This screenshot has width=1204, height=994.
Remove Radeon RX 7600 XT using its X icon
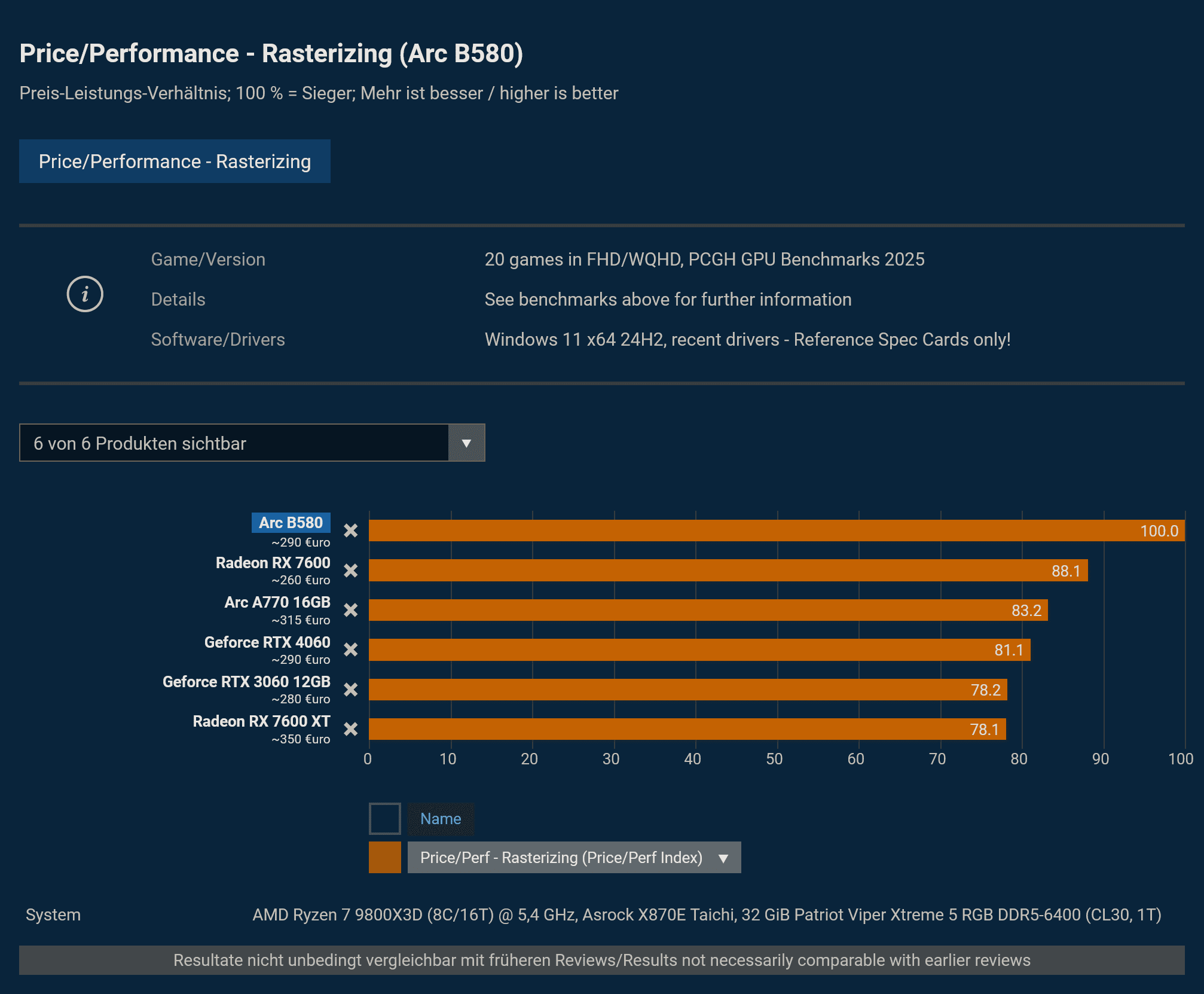point(351,729)
